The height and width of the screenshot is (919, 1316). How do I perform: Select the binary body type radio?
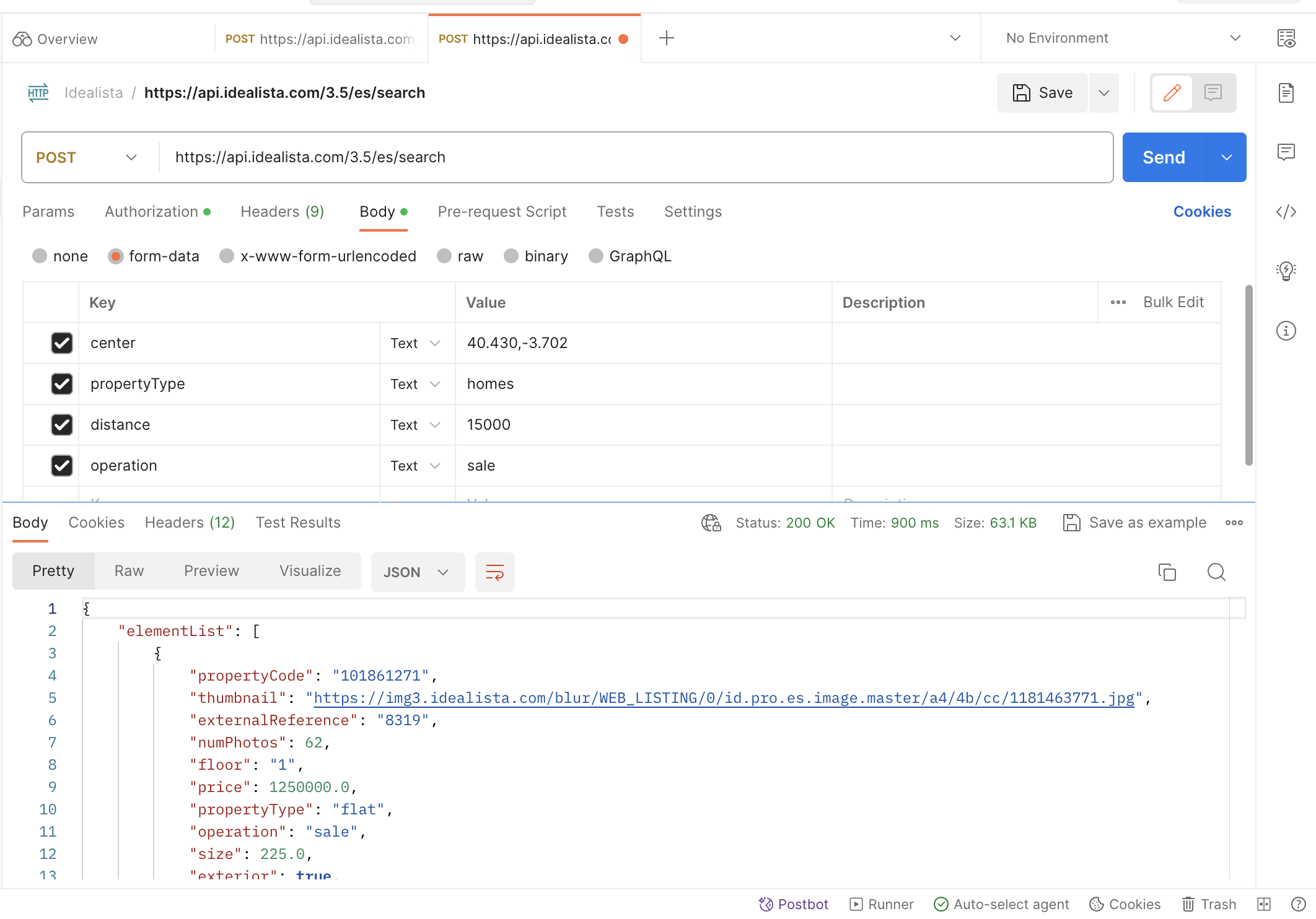(x=511, y=256)
